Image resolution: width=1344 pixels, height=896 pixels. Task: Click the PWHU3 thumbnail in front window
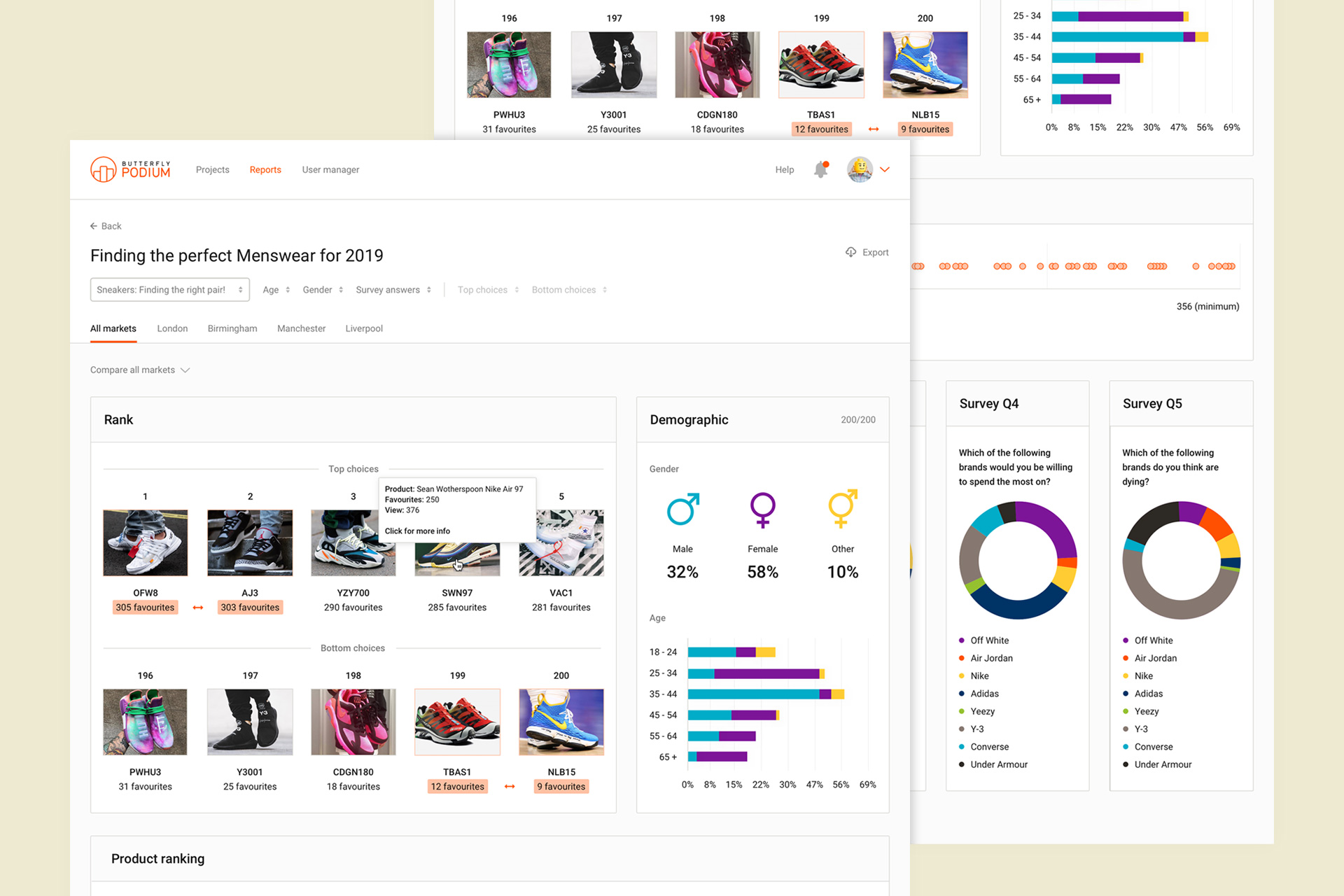point(146,722)
